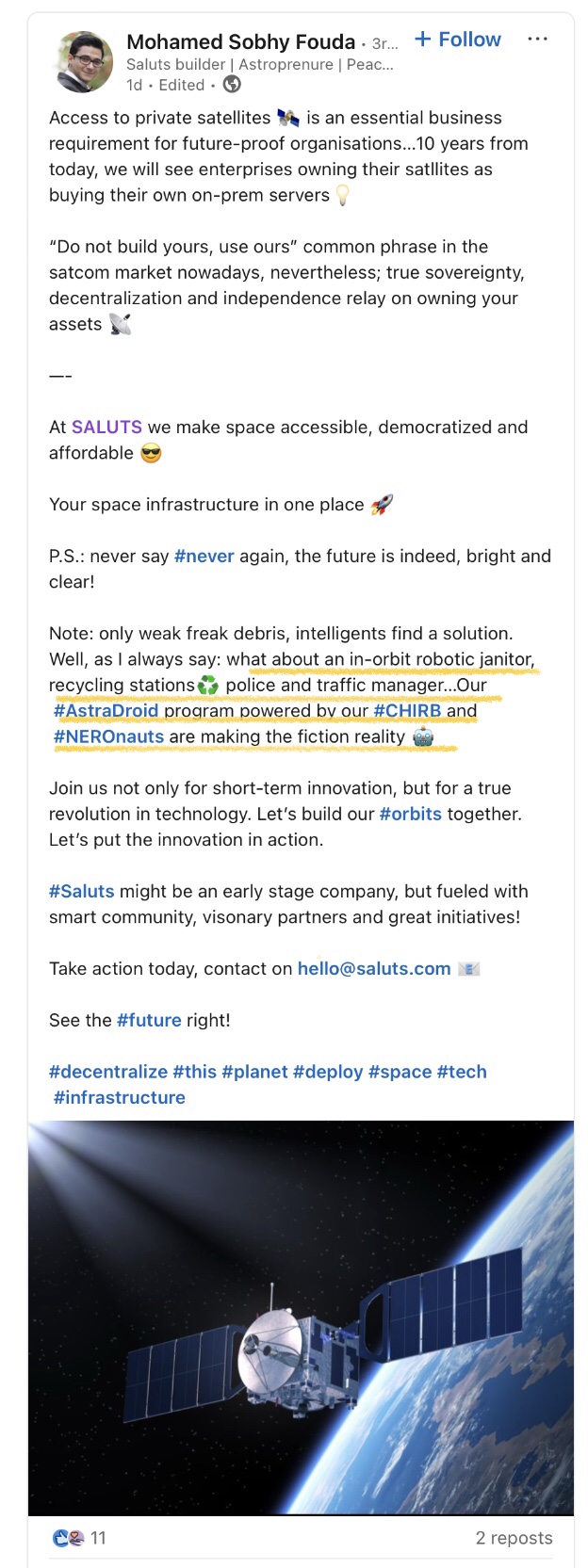Open the #orbits hashtag
588x1568 pixels.
pos(410,814)
